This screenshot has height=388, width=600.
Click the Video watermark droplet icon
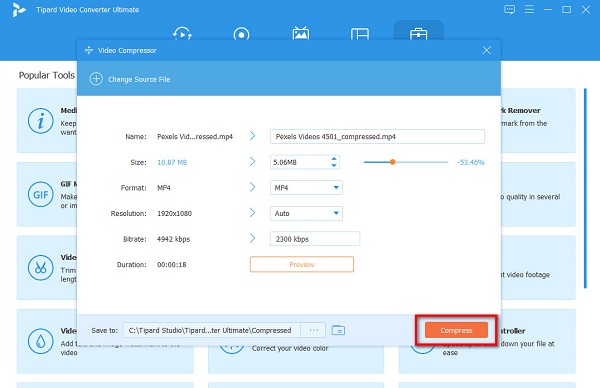(41, 341)
